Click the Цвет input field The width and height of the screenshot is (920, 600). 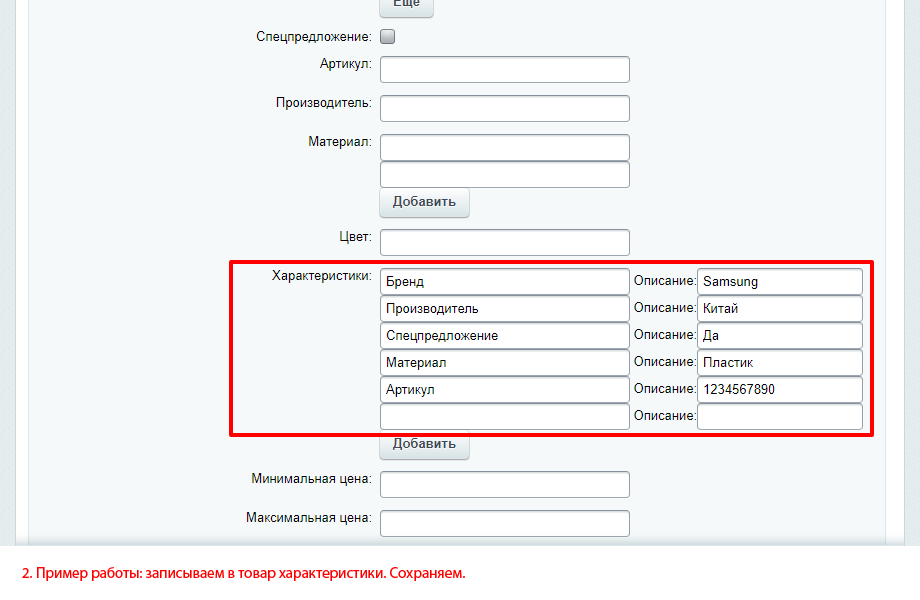(x=504, y=242)
